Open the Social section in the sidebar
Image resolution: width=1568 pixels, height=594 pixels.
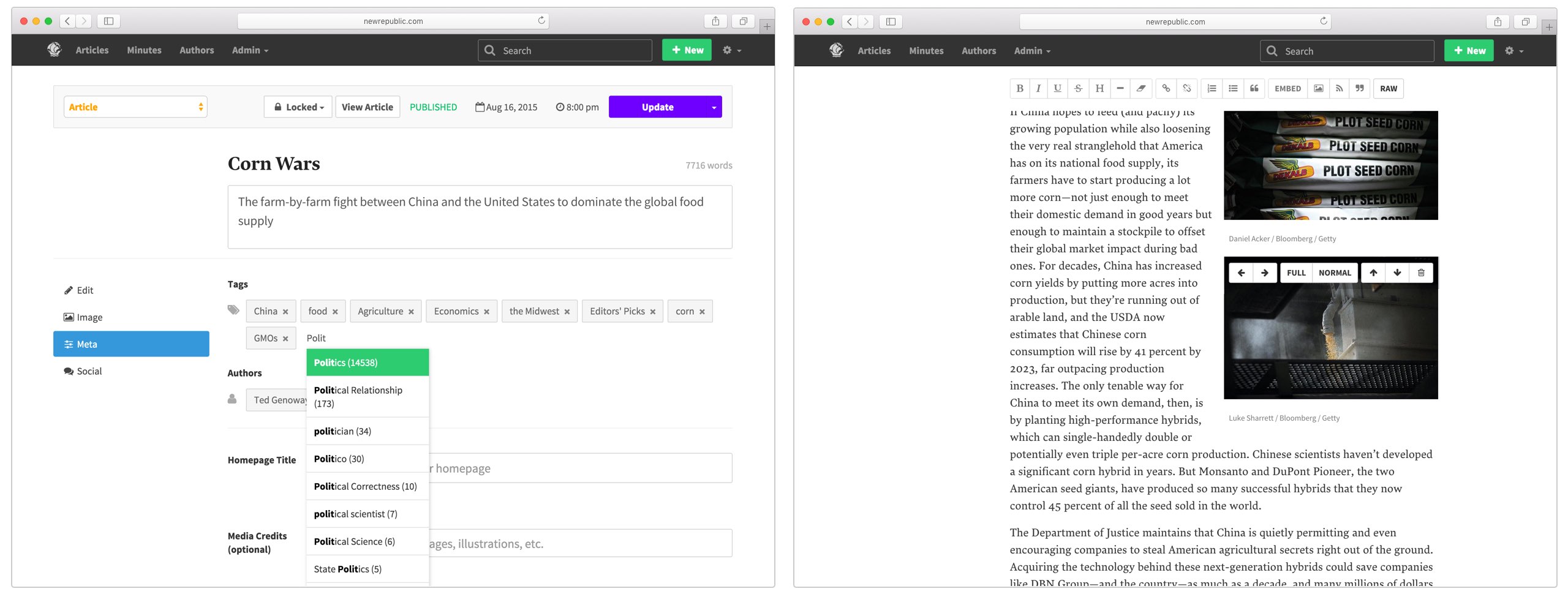(x=131, y=371)
